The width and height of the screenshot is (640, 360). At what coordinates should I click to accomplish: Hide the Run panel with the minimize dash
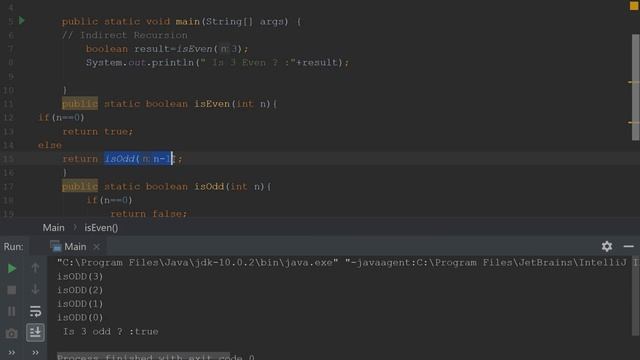click(x=629, y=247)
